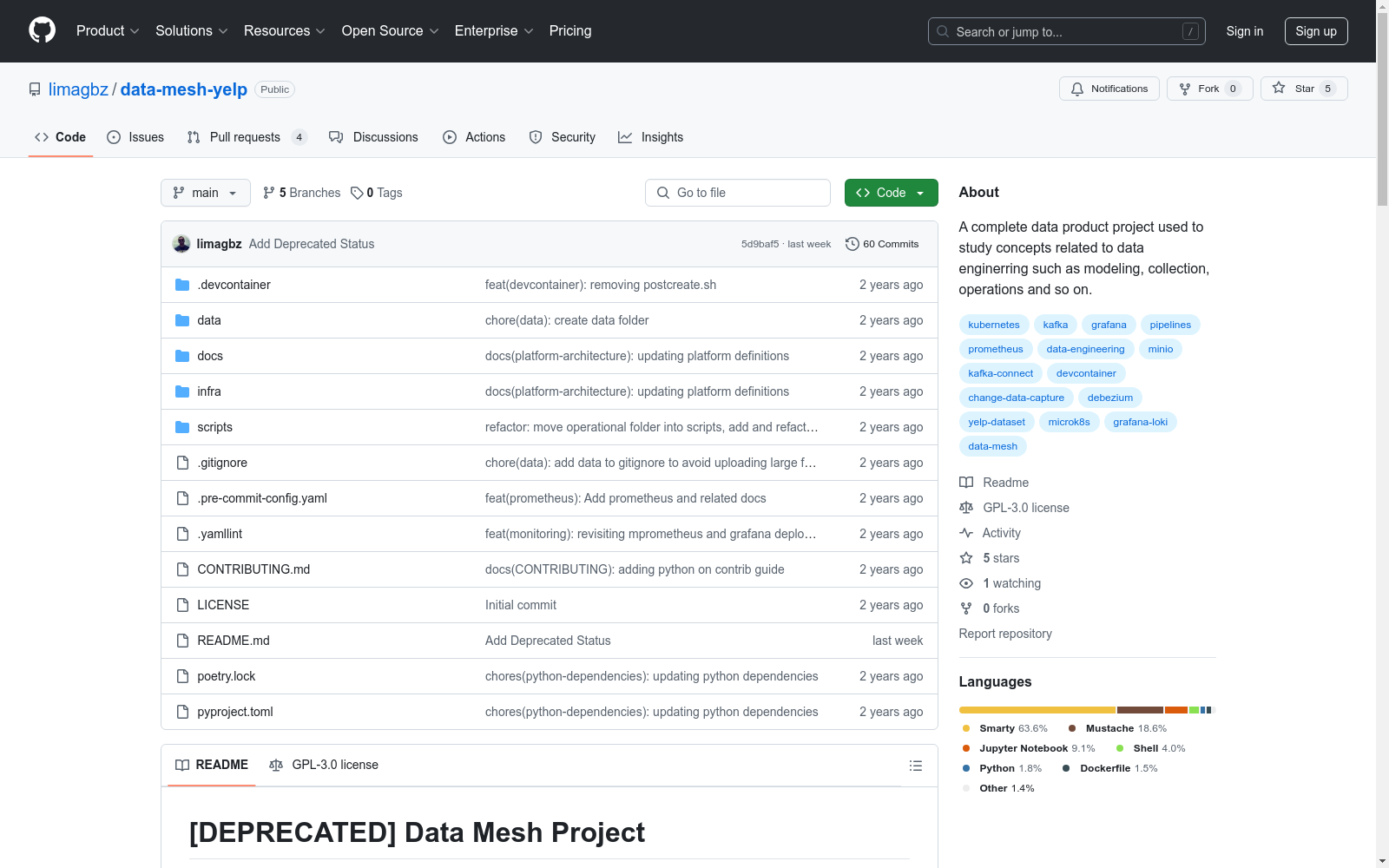Open the 60 Commits history link
The height and width of the screenshot is (868, 1389).
882,244
